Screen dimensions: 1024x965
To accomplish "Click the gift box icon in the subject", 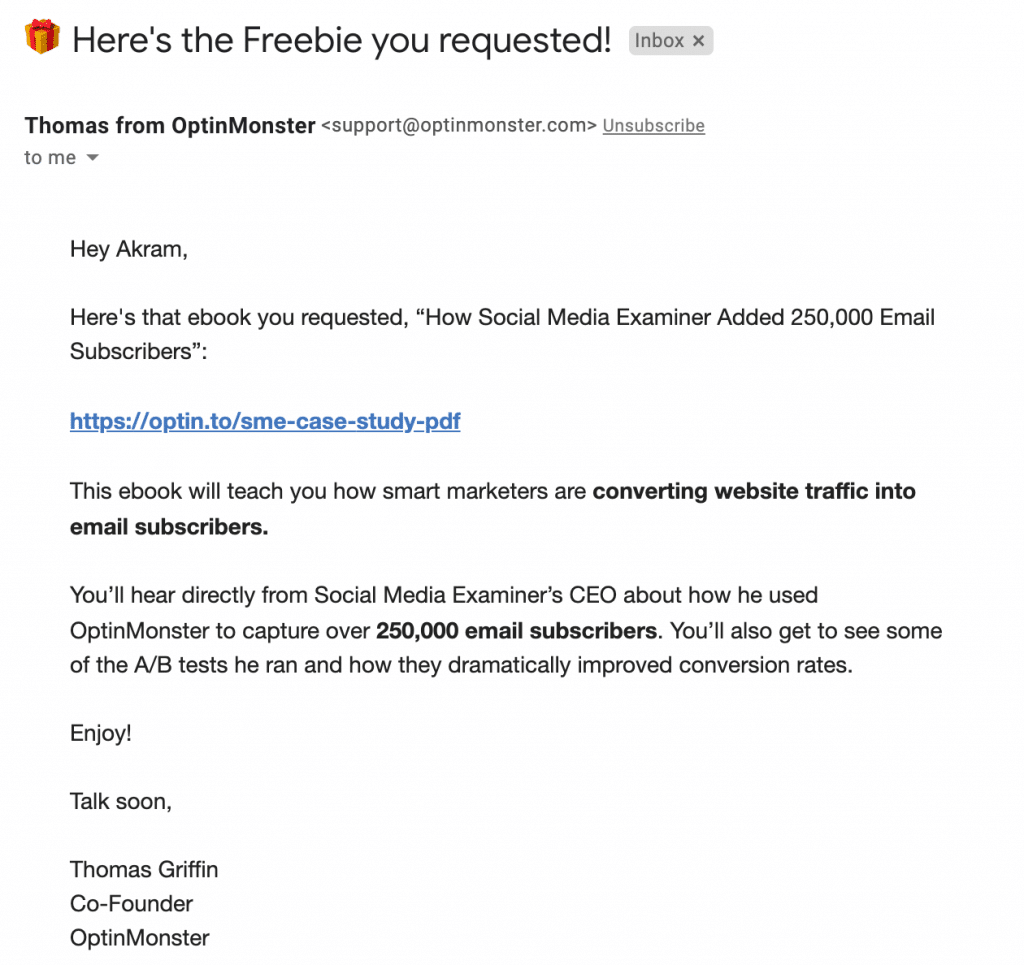I will pos(43,38).
